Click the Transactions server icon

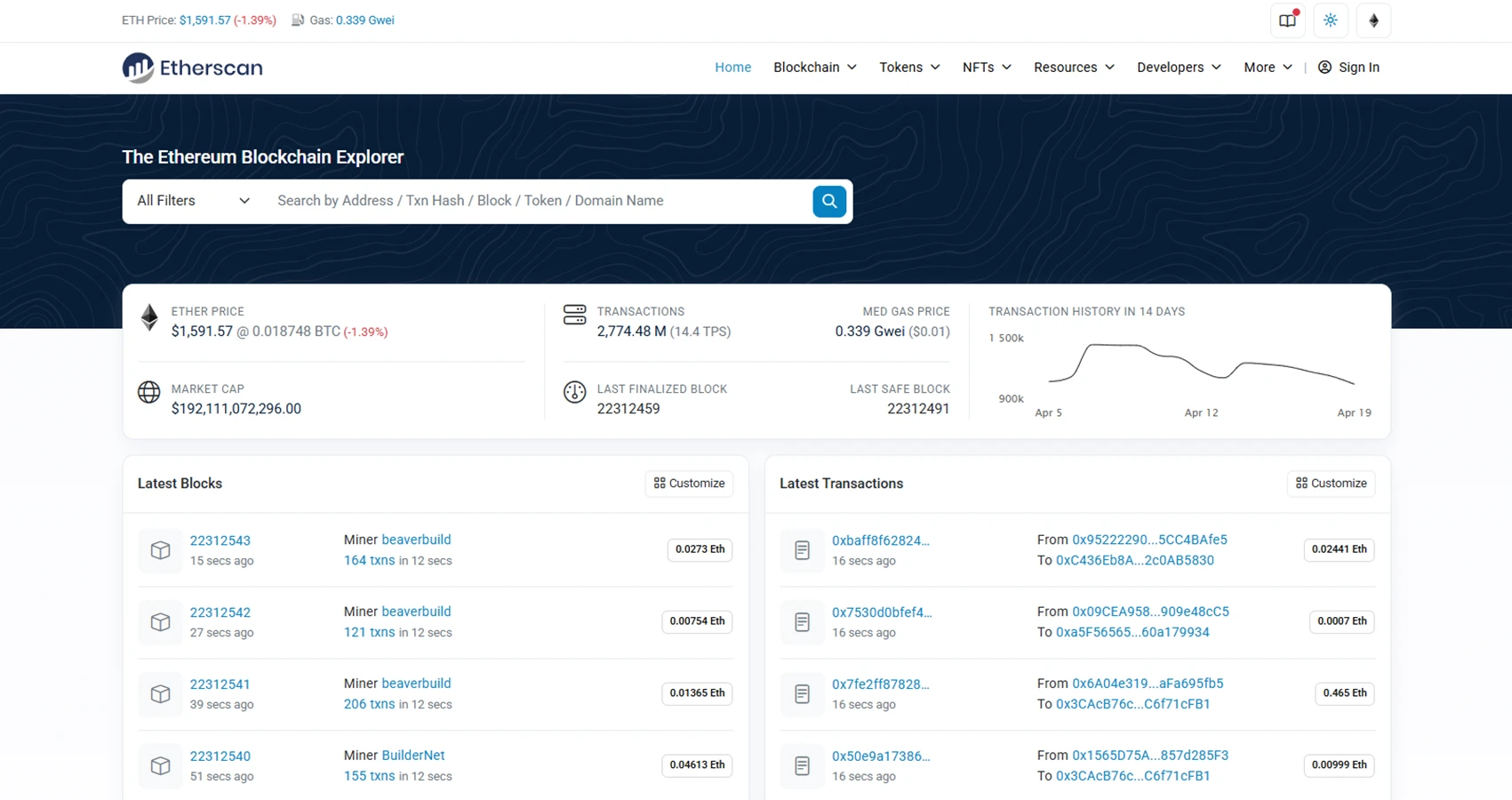point(575,315)
